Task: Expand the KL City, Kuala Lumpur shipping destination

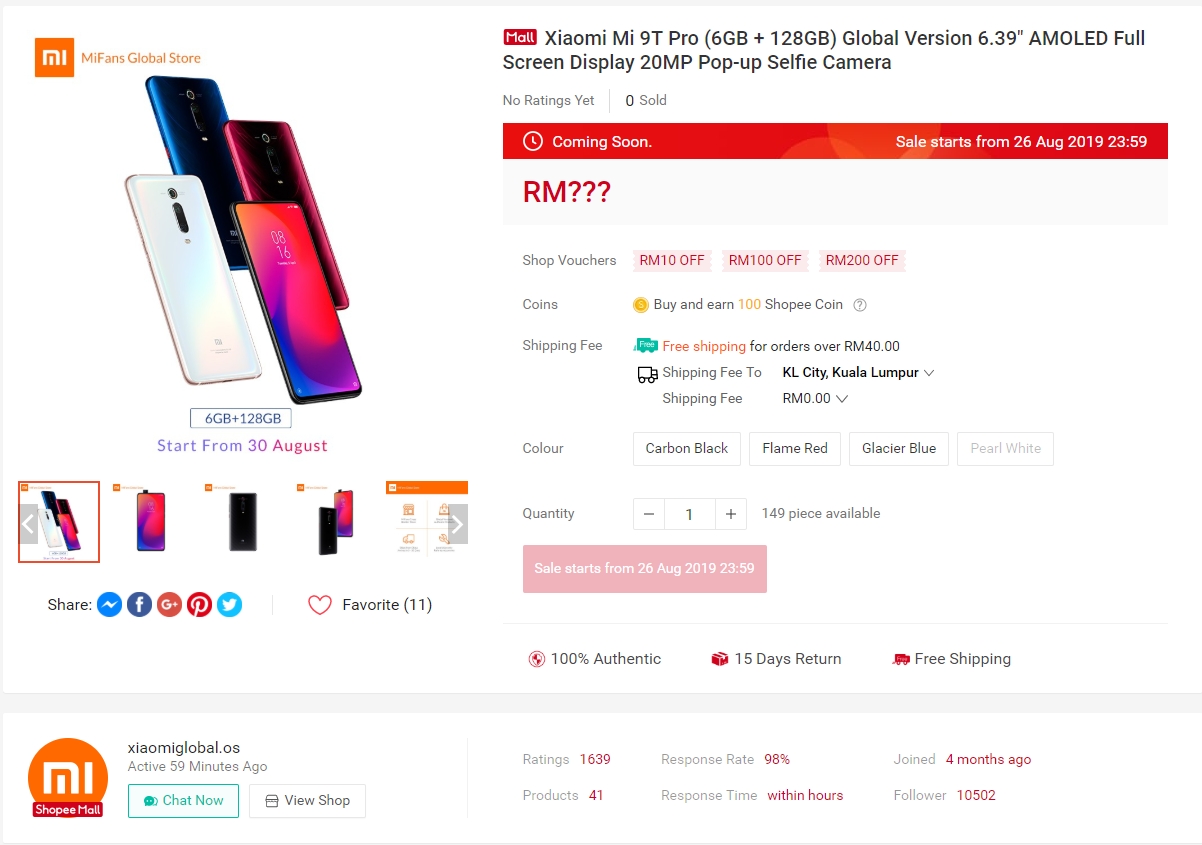Action: (858, 373)
